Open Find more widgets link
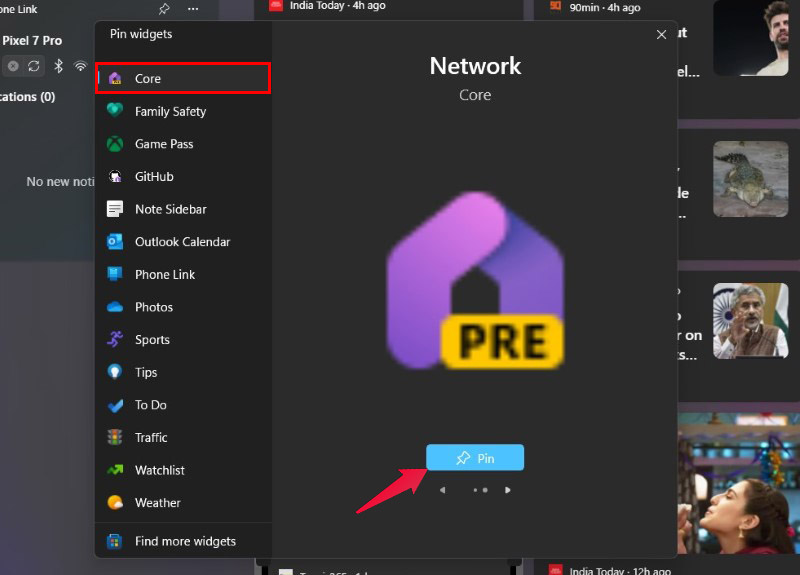The height and width of the screenshot is (575, 800). (185, 541)
